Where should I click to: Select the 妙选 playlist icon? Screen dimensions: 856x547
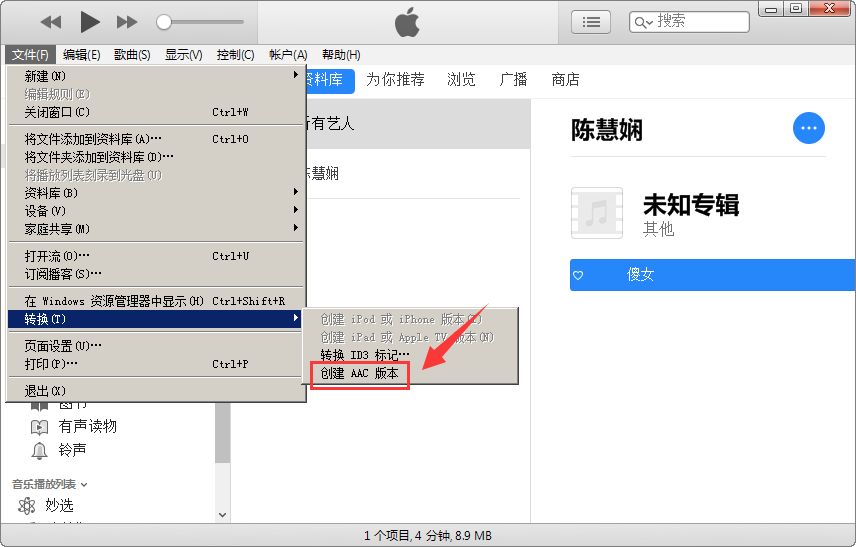tap(27, 505)
